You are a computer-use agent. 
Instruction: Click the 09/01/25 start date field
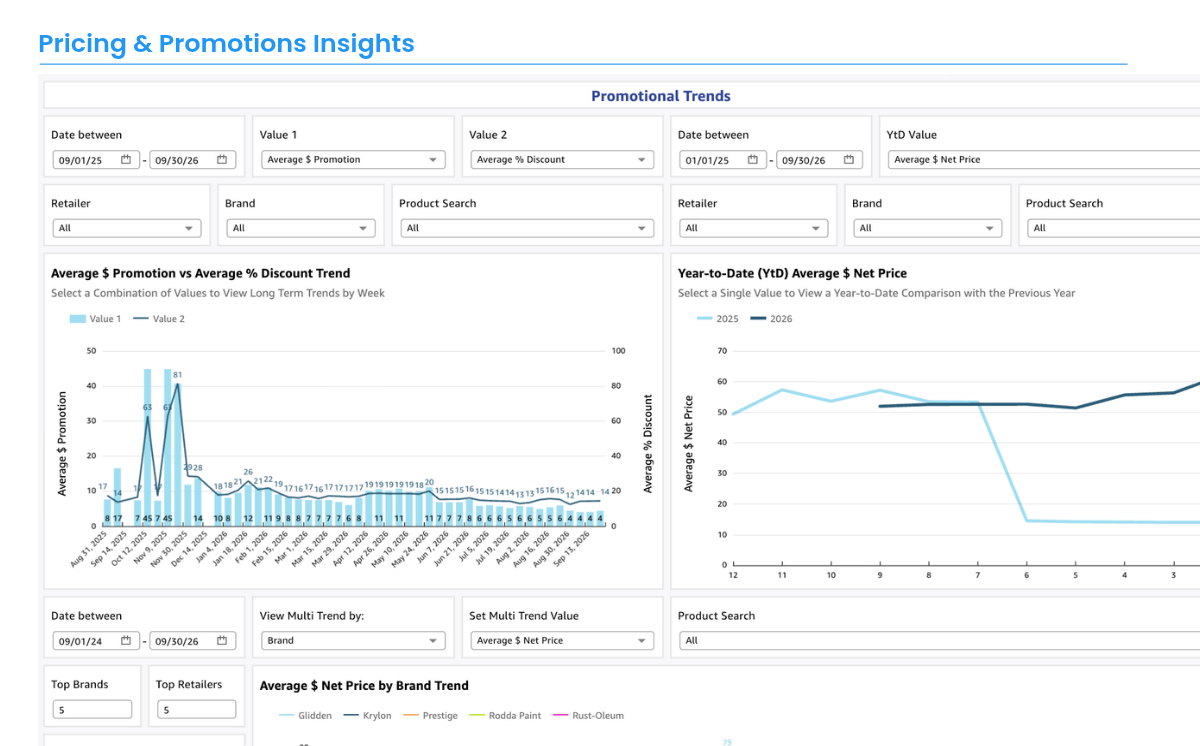coord(95,160)
